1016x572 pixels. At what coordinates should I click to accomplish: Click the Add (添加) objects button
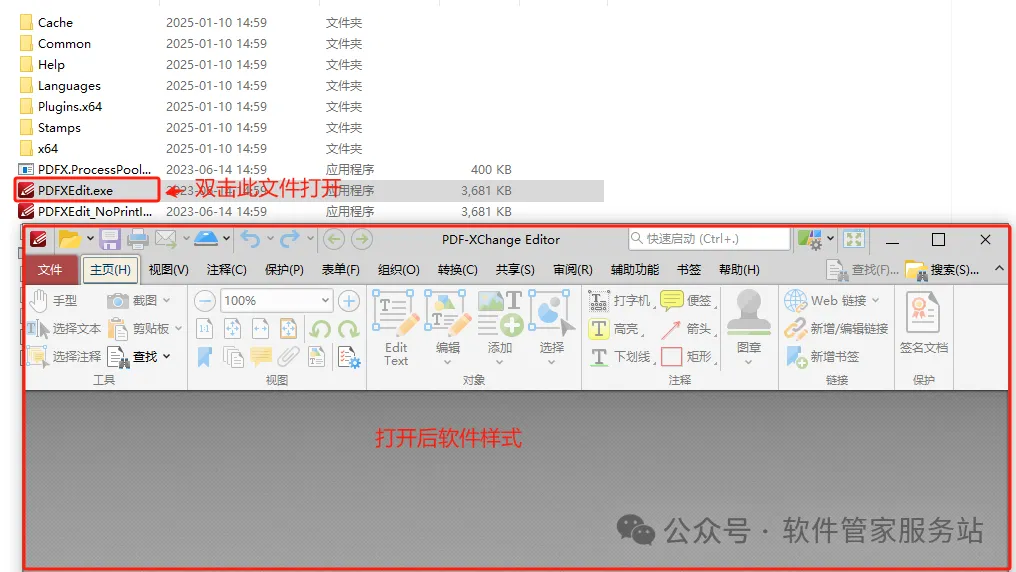(500, 328)
